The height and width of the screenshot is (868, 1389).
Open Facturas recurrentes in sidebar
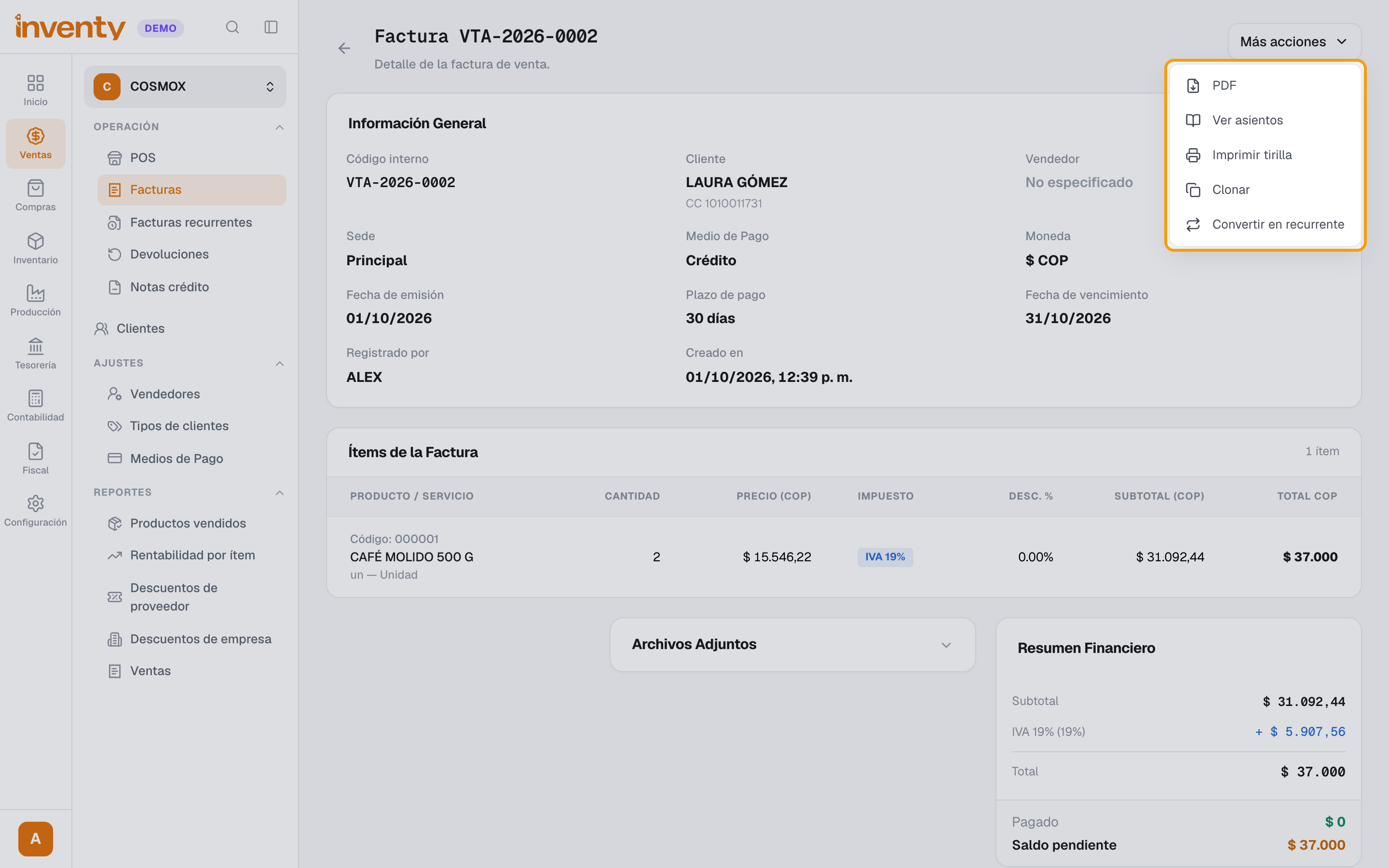click(x=191, y=222)
